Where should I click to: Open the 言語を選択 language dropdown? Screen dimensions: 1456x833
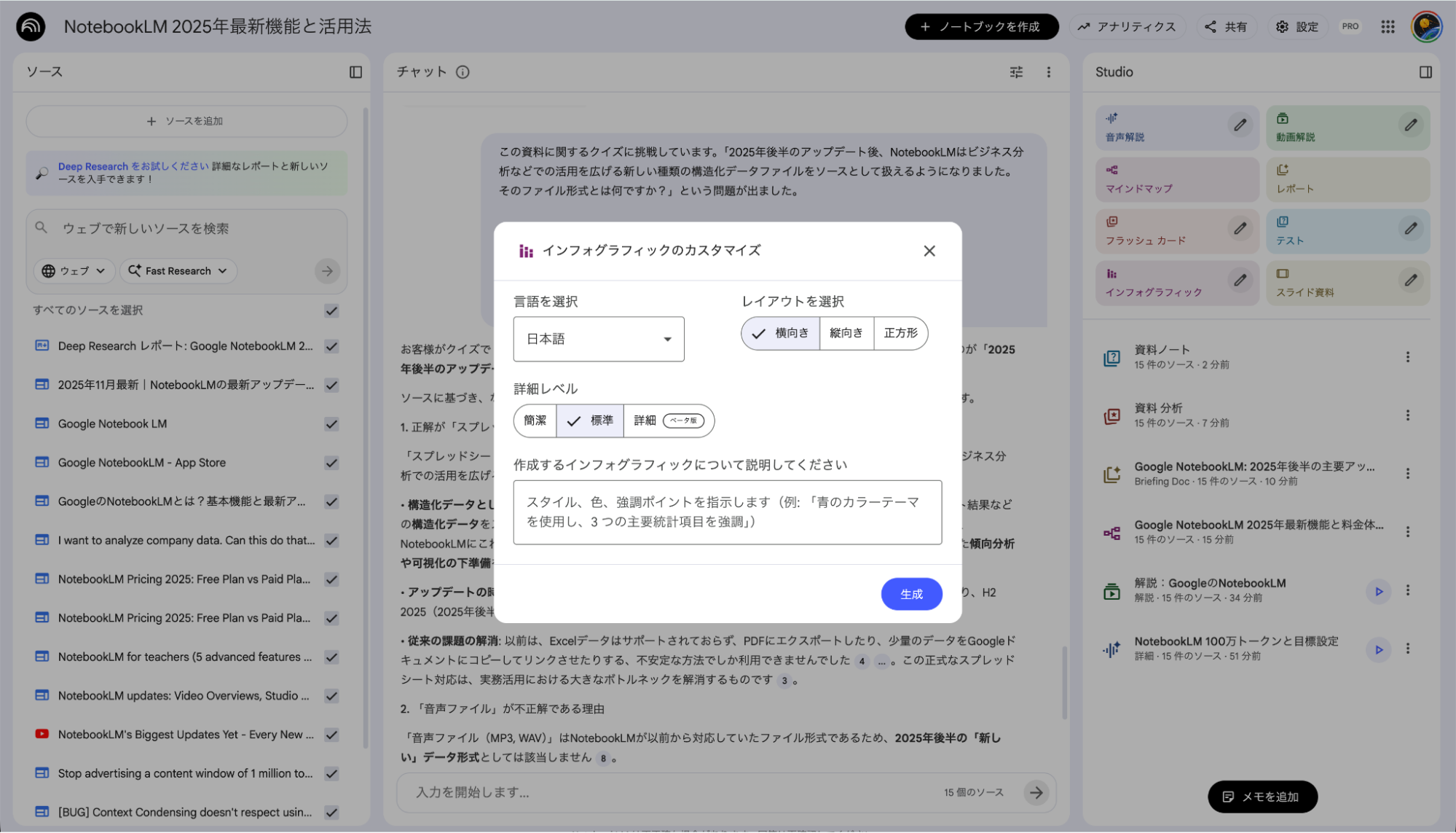tap(598, 339)
